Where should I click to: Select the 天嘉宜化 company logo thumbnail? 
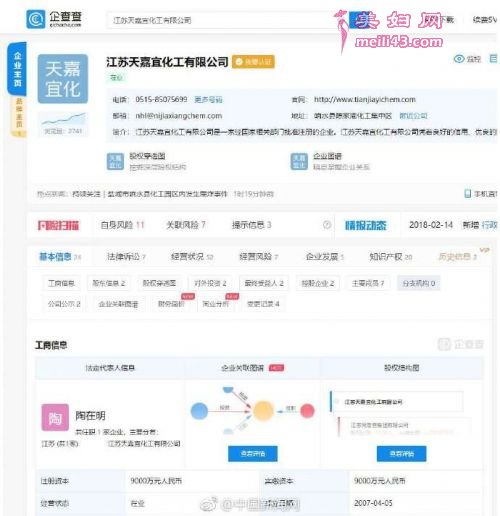63,79
